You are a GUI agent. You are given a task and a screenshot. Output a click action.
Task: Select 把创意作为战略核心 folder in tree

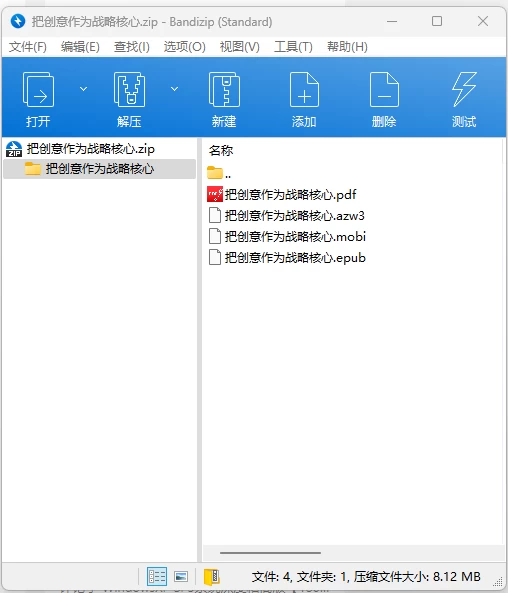coord(100,169)
